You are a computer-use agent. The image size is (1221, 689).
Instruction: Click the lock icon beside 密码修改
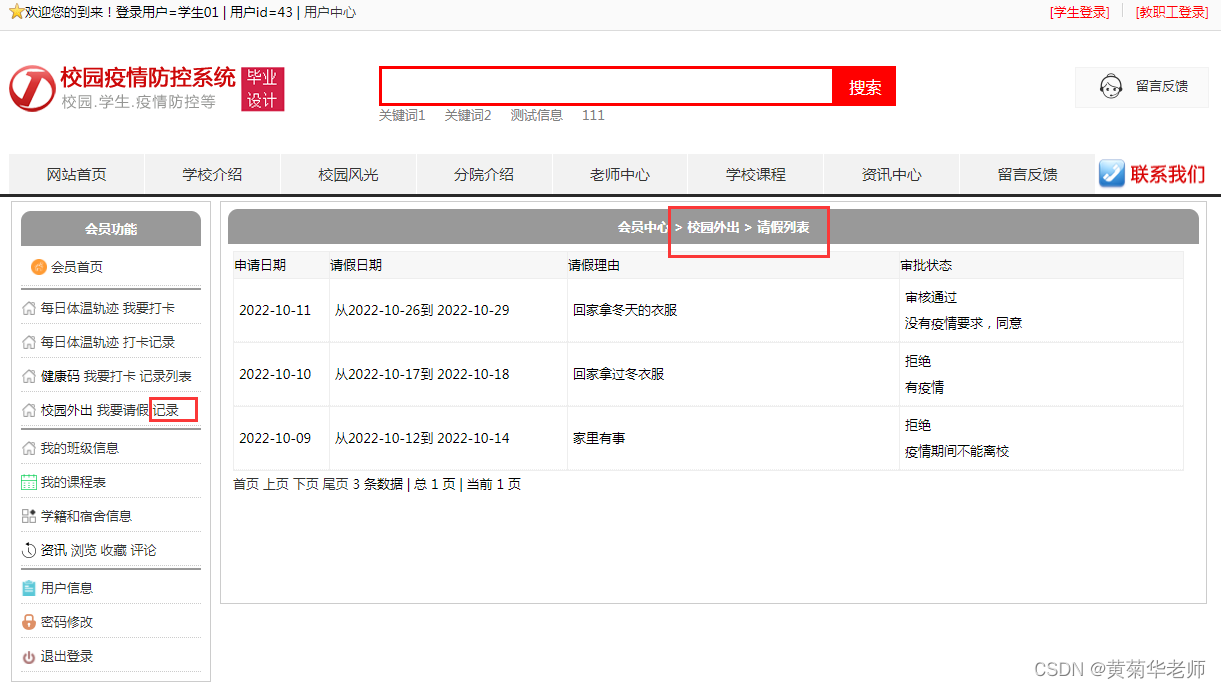29,622
